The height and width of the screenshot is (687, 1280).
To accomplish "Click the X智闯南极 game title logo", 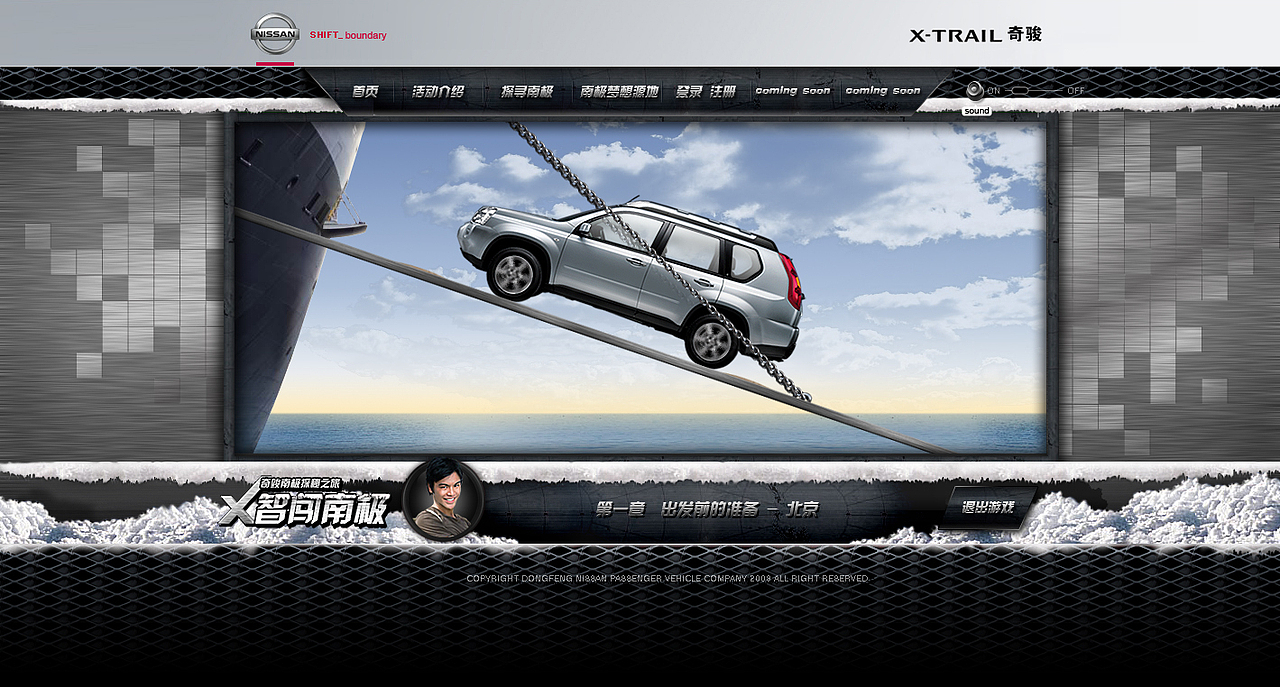I will pyautogui.click(x=304, y=503).
